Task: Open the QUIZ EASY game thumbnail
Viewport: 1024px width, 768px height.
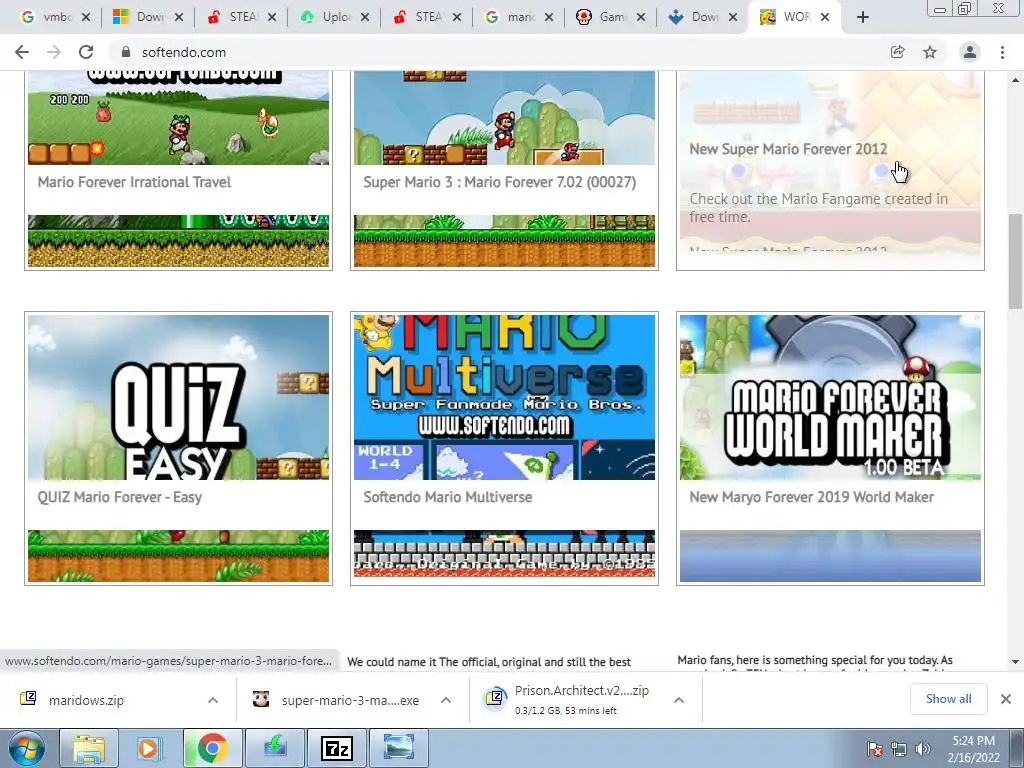Action: [x=178, y=397]
